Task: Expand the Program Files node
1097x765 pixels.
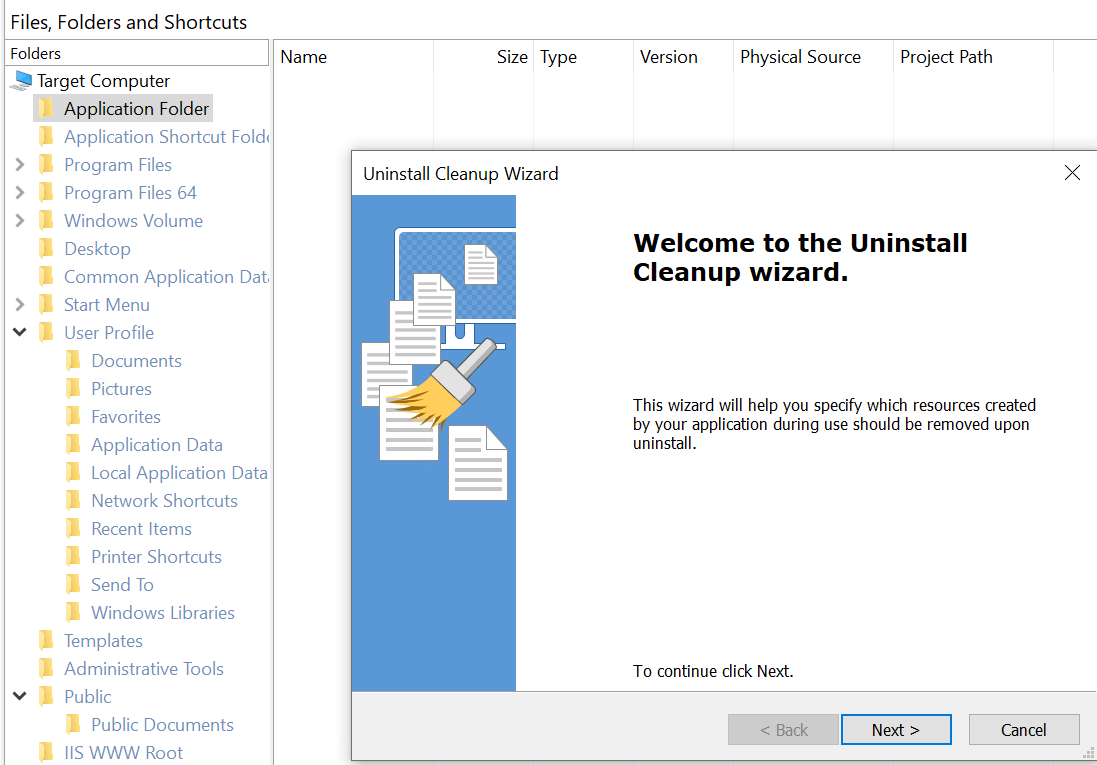Action: [20, 165]
